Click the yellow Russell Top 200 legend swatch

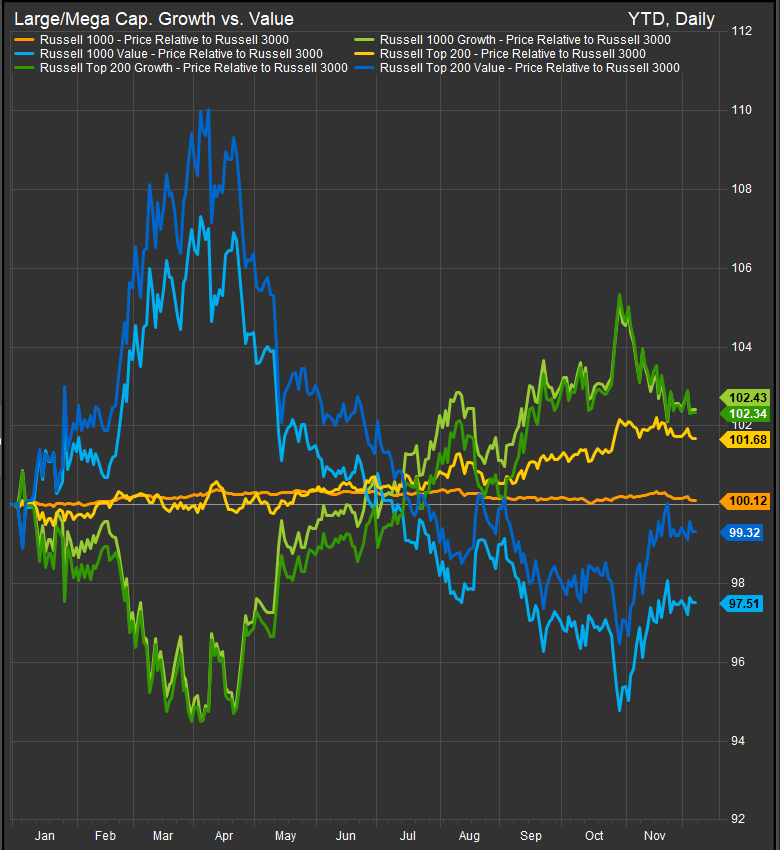(x=366, y=54)
